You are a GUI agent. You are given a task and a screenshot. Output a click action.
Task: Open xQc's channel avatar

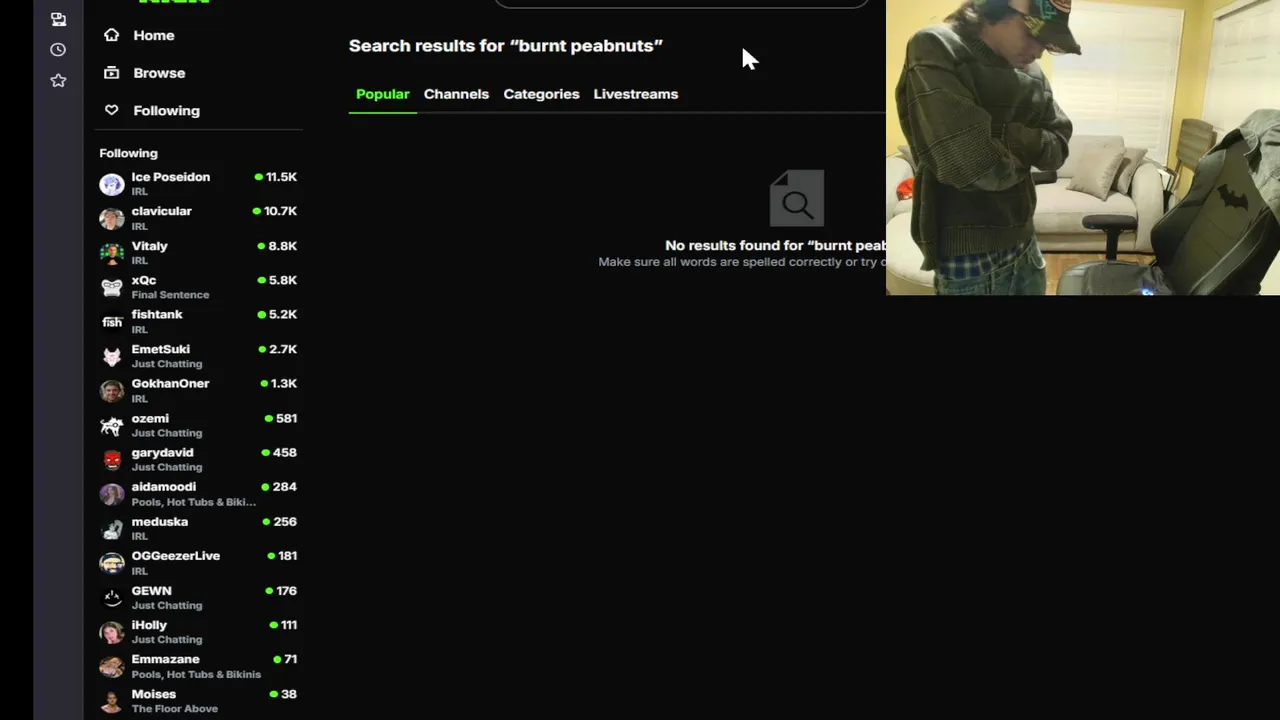[112, 287]
